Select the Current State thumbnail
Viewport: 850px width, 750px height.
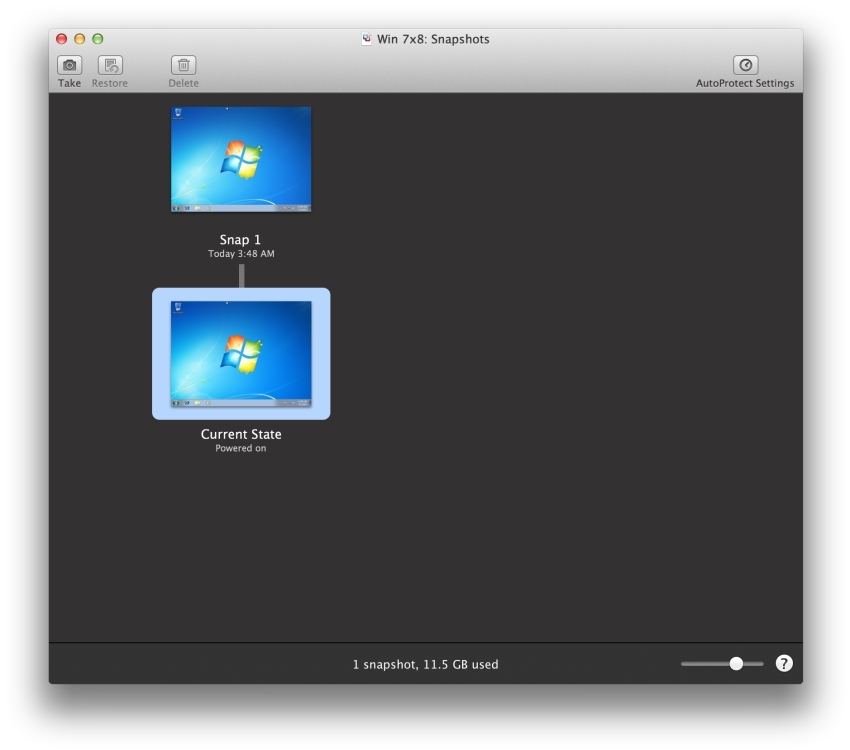[241, 353]
